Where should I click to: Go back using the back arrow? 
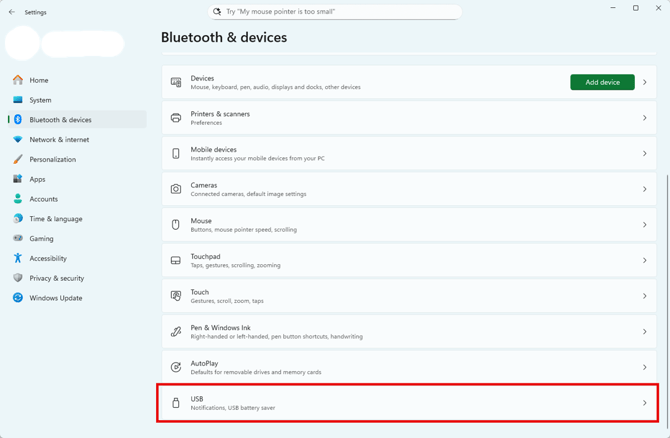tap(12, 12)
